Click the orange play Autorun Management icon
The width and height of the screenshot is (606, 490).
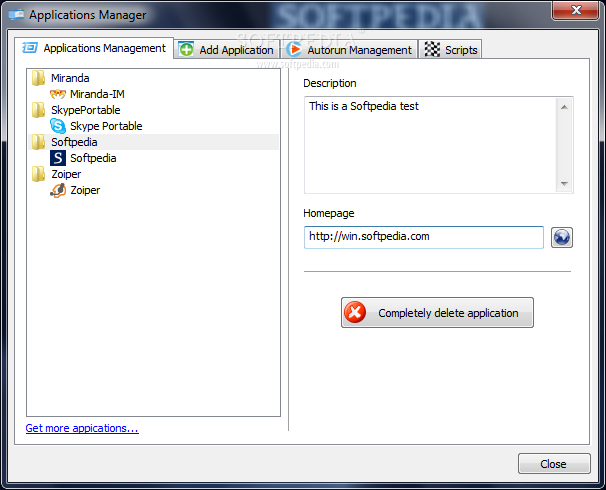pyautogui.click(x=294, y=49)
